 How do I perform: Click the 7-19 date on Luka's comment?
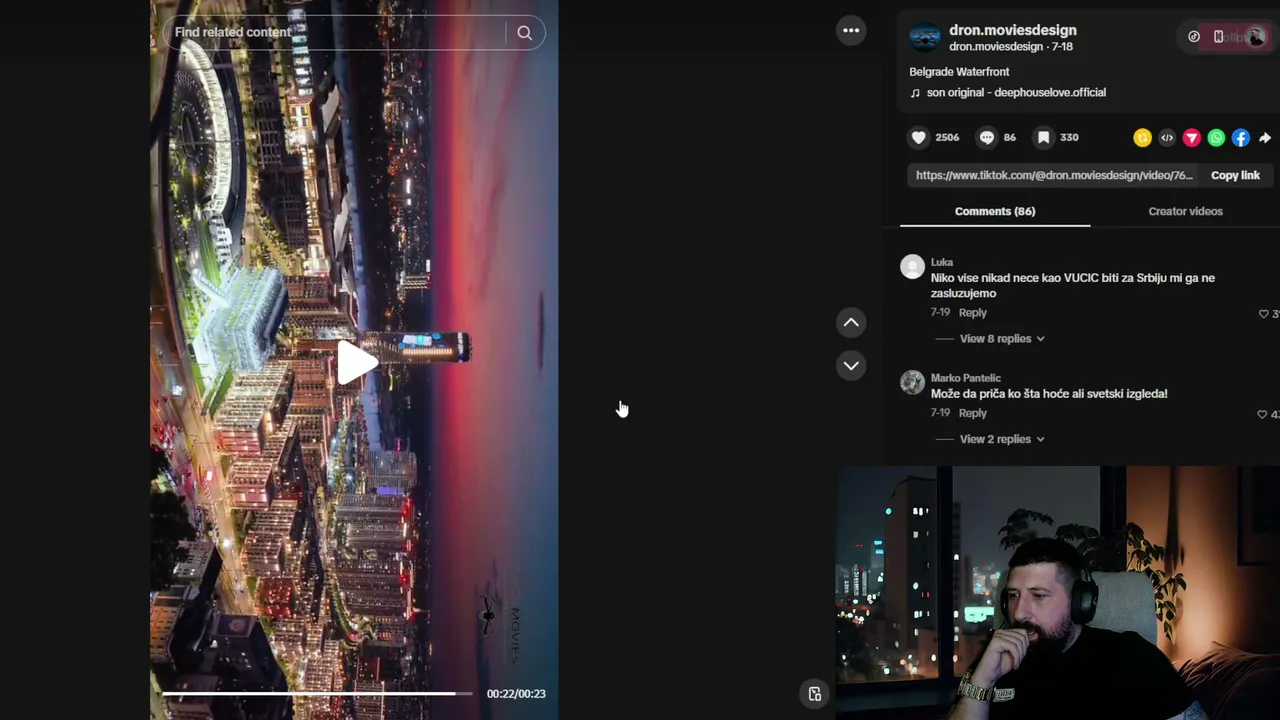[x=940, y=313]
